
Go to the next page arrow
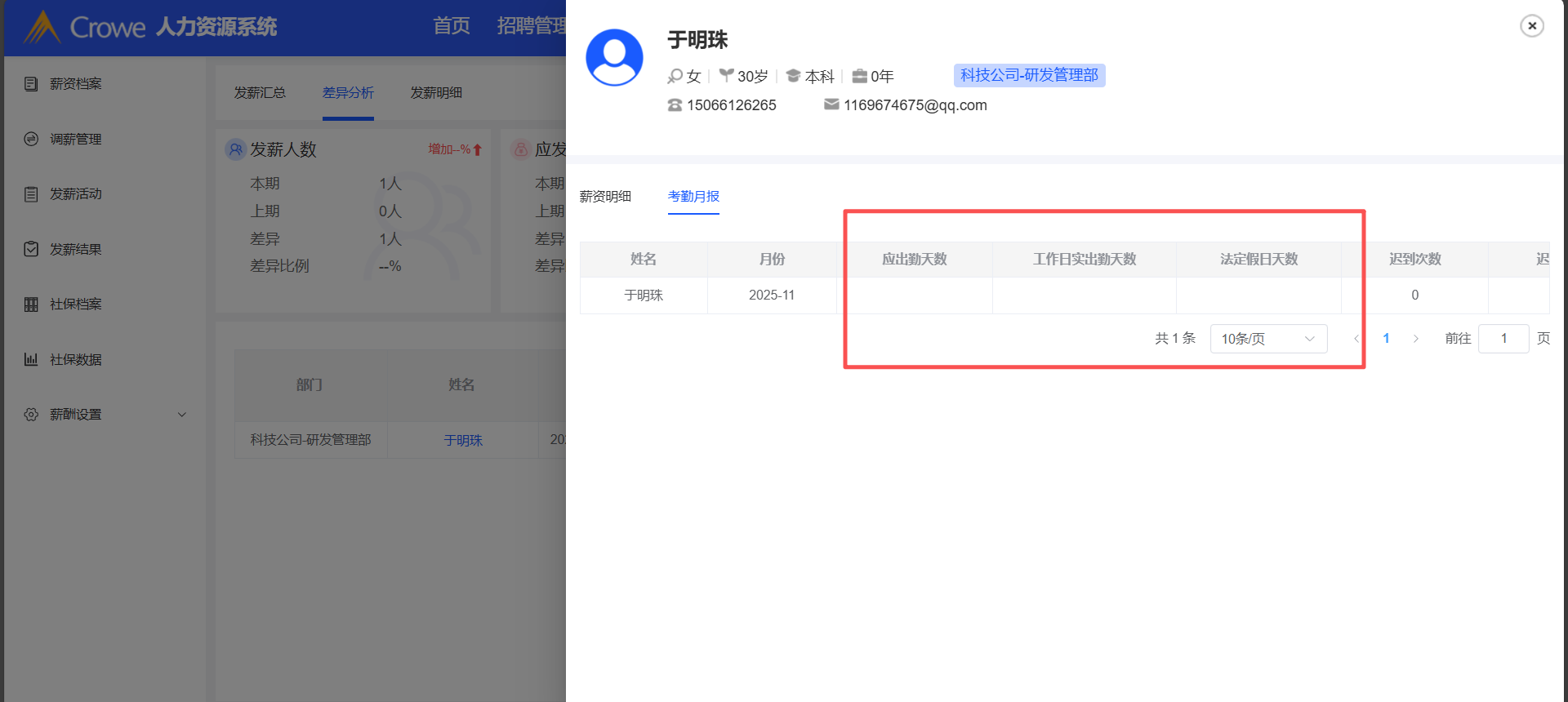pyautogui.click(x=1416, y=339)
